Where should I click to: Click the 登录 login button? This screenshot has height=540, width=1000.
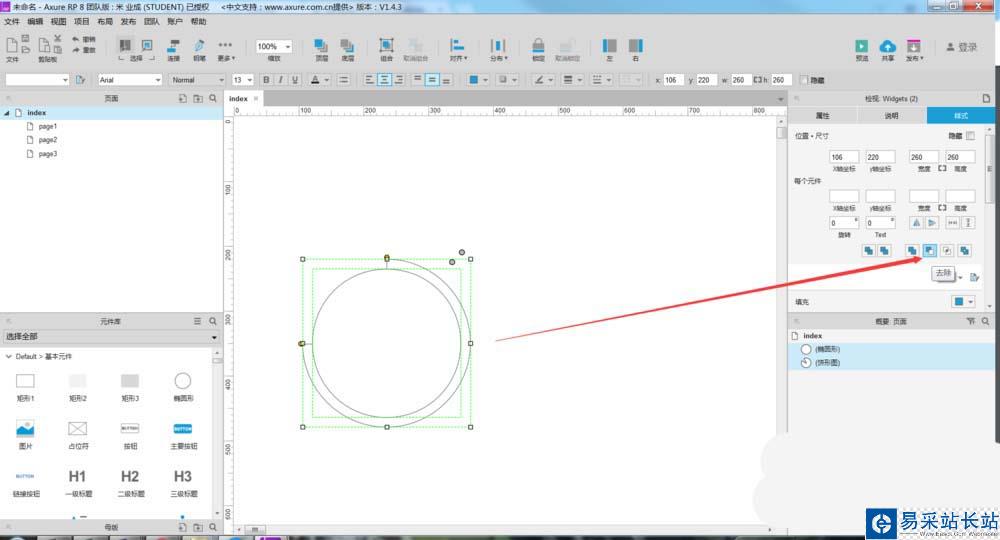pos(962,47)
